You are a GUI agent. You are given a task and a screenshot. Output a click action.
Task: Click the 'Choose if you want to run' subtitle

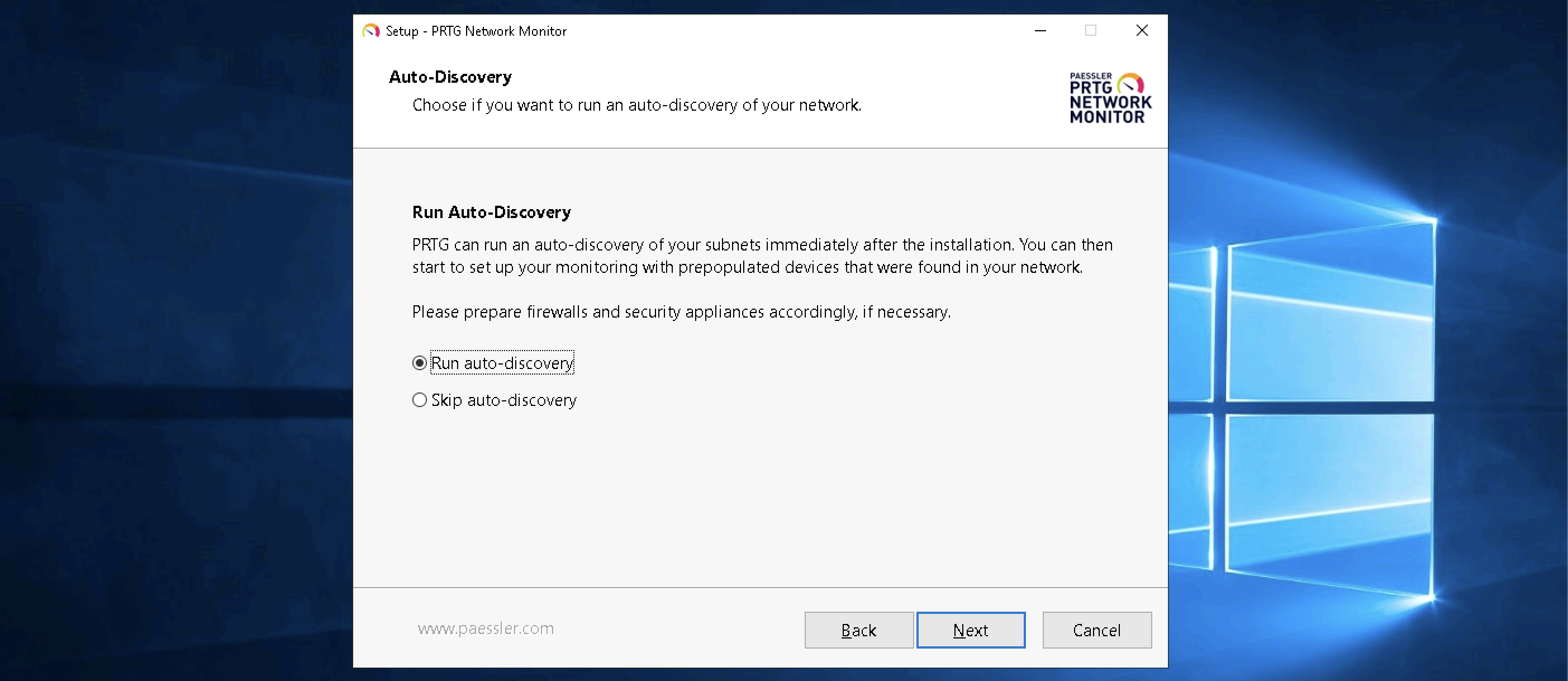click(x=636, y=105)
